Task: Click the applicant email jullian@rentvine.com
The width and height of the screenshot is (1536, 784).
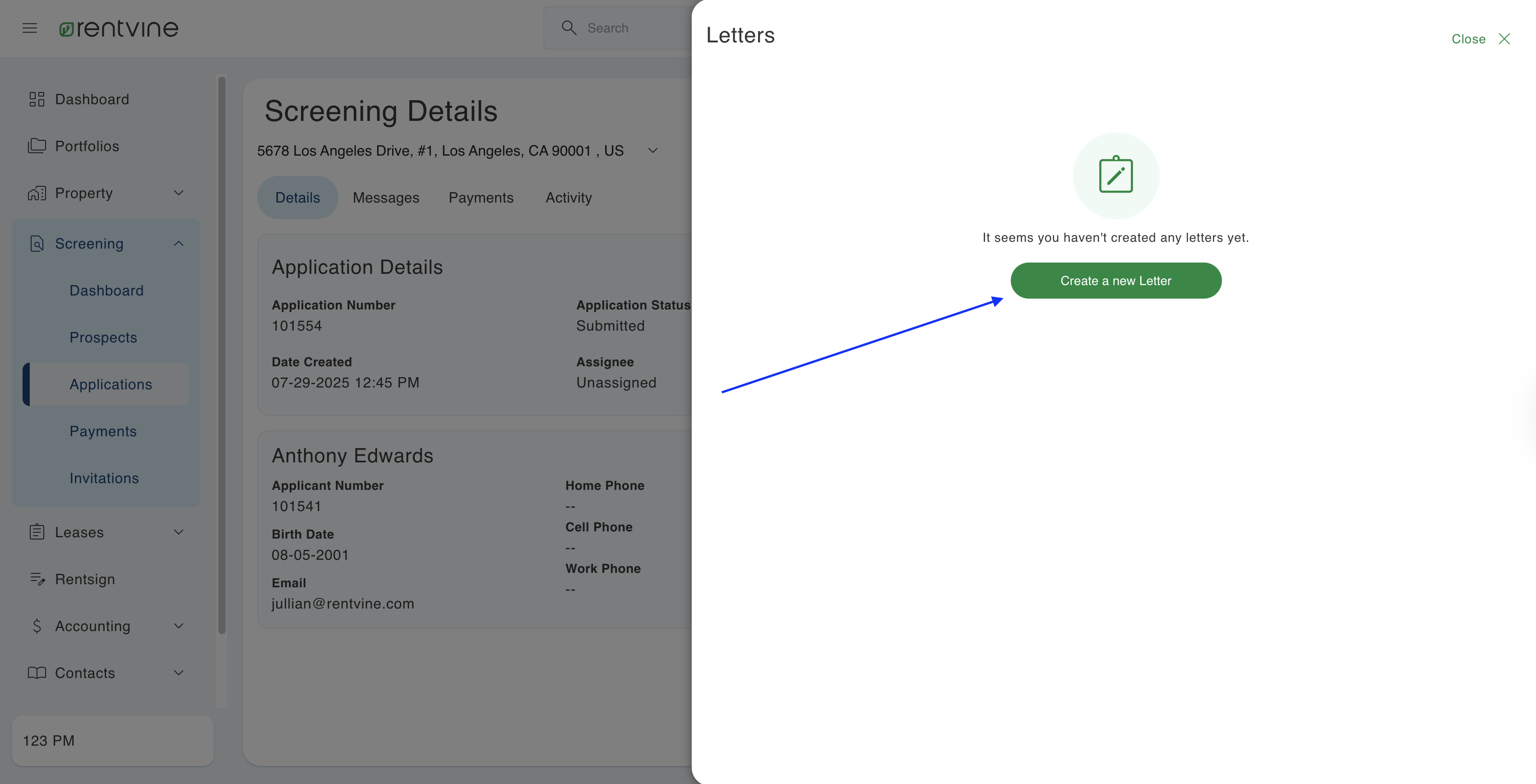Action: click(x=343, y=604)
